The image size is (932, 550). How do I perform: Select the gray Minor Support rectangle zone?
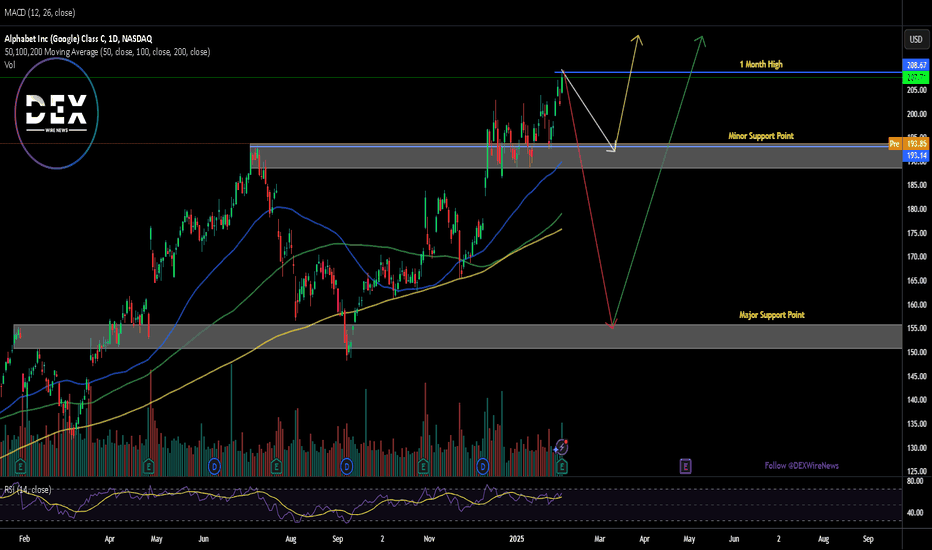coord(576,157)
